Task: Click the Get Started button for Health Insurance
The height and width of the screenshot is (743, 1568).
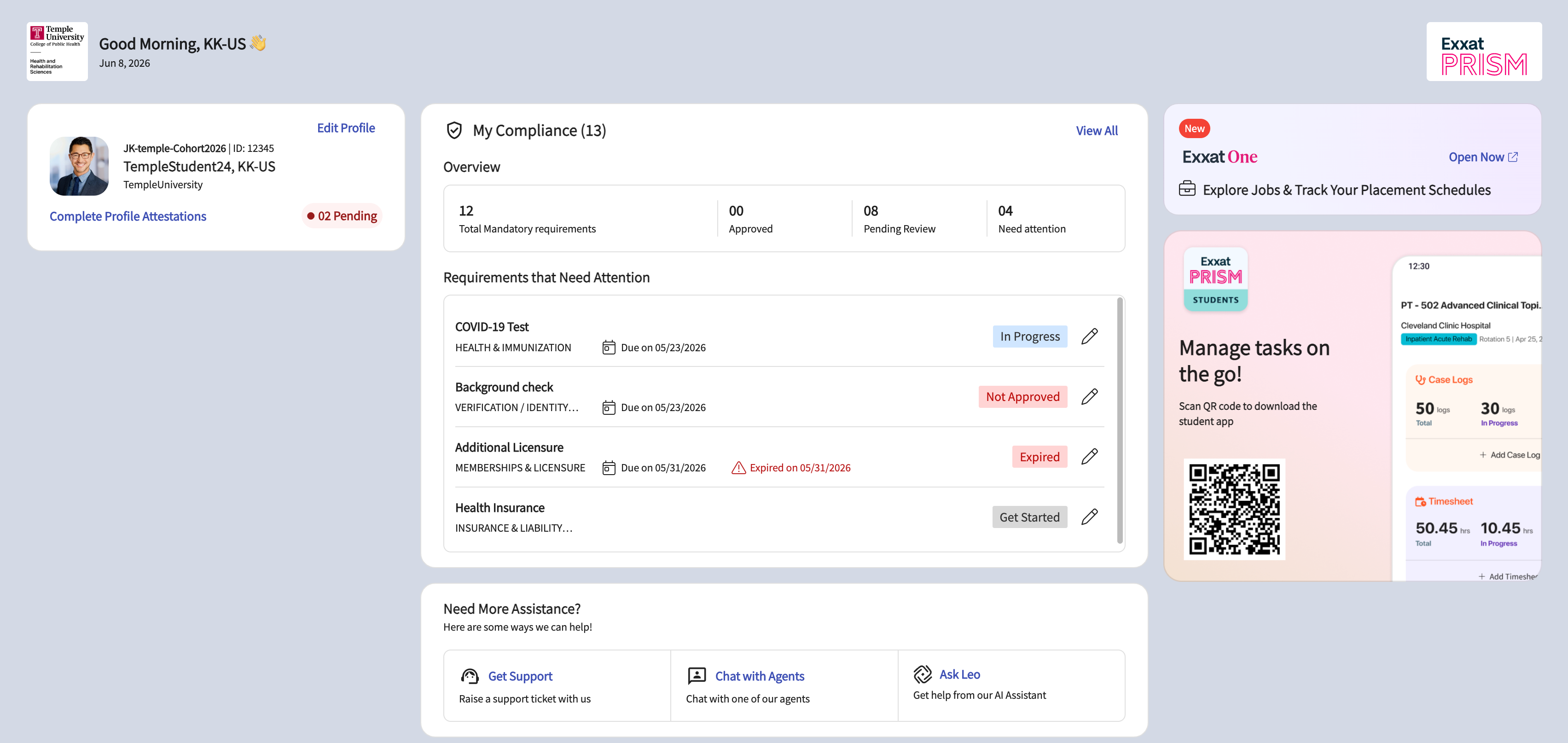Action: 1029,517
